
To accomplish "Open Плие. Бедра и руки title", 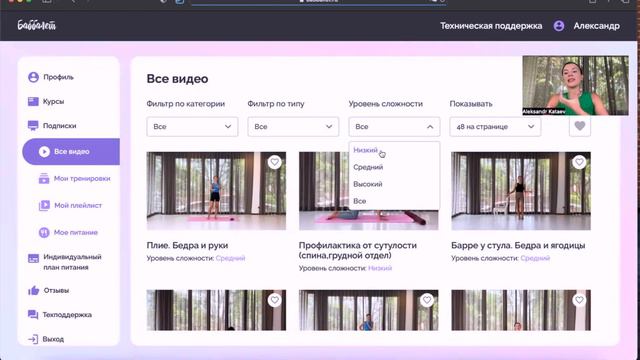I will click(x=187, y=245).
